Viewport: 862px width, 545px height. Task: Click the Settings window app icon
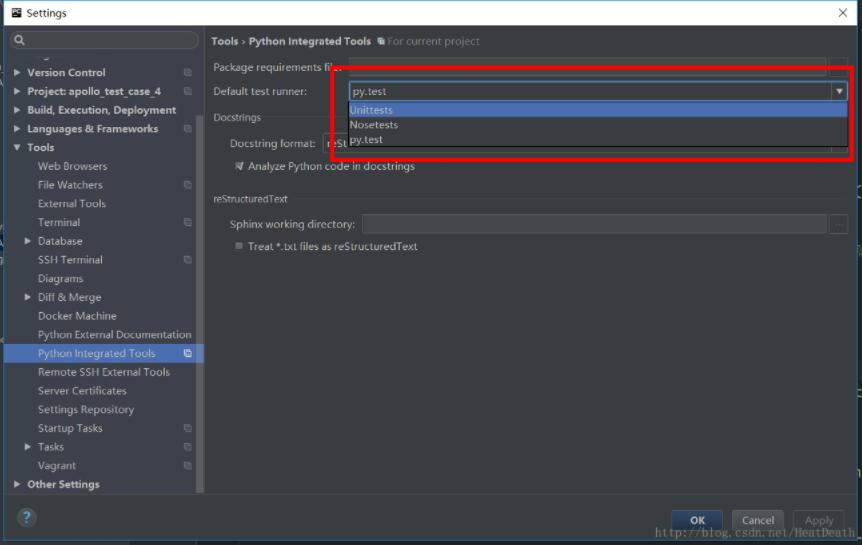pos(16,13)
